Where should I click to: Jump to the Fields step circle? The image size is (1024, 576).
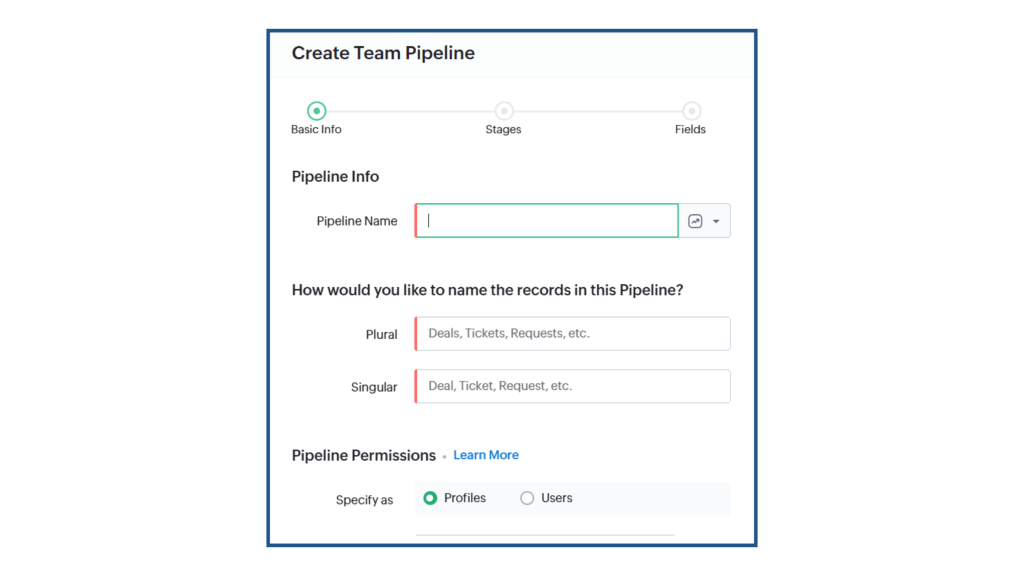[x=691, y=111]
